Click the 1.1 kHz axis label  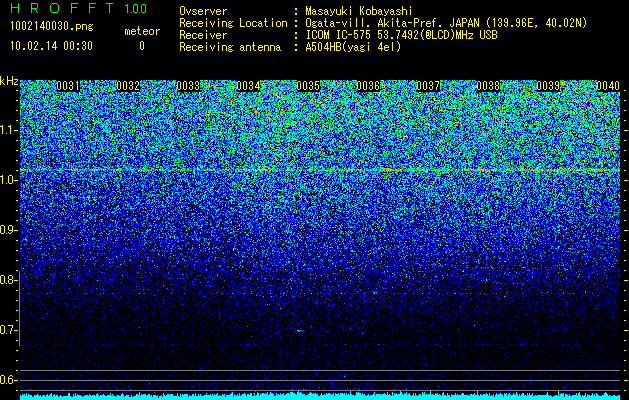point(9,130)
